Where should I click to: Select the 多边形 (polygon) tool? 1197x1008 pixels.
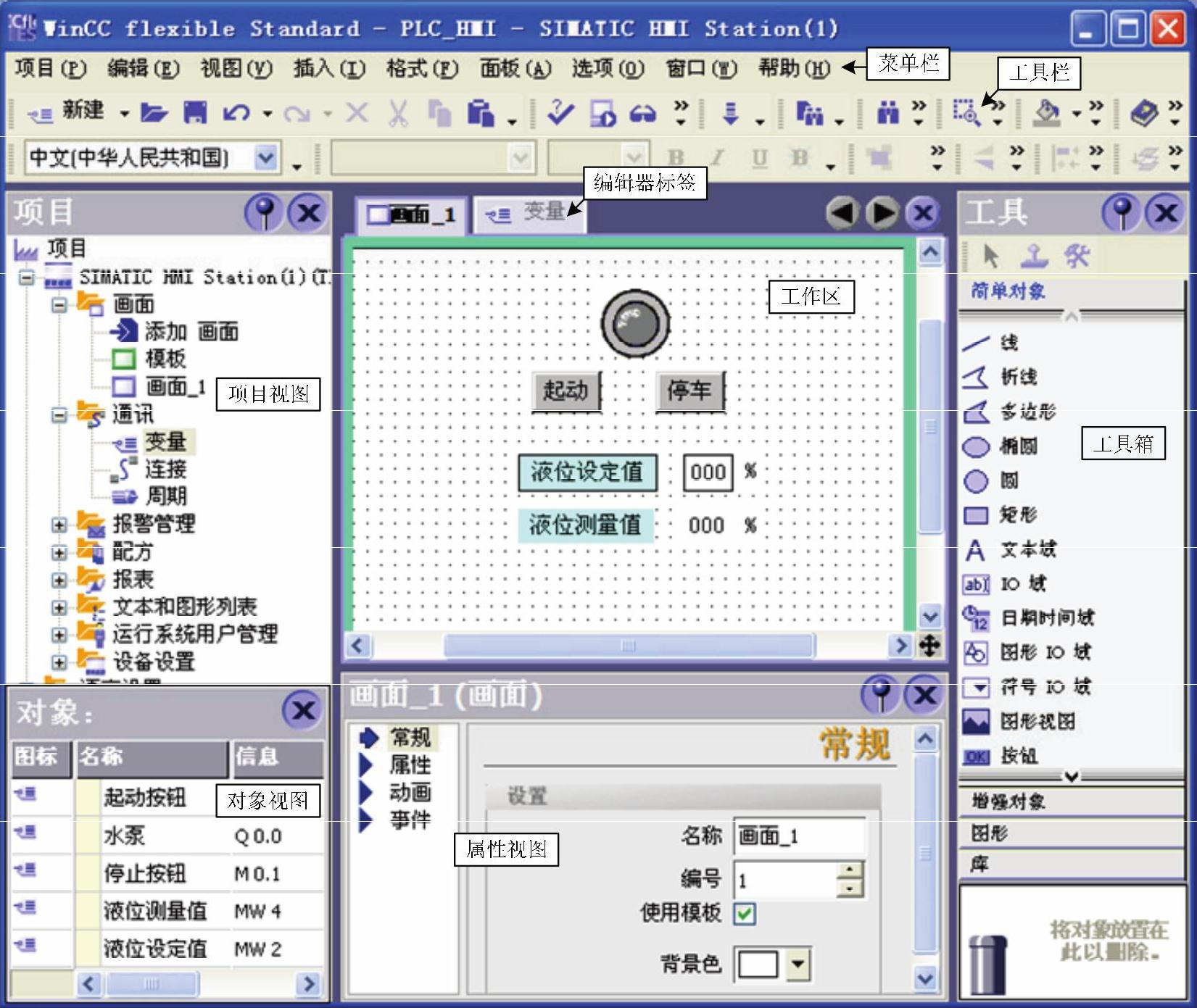tap(1009, 412)
